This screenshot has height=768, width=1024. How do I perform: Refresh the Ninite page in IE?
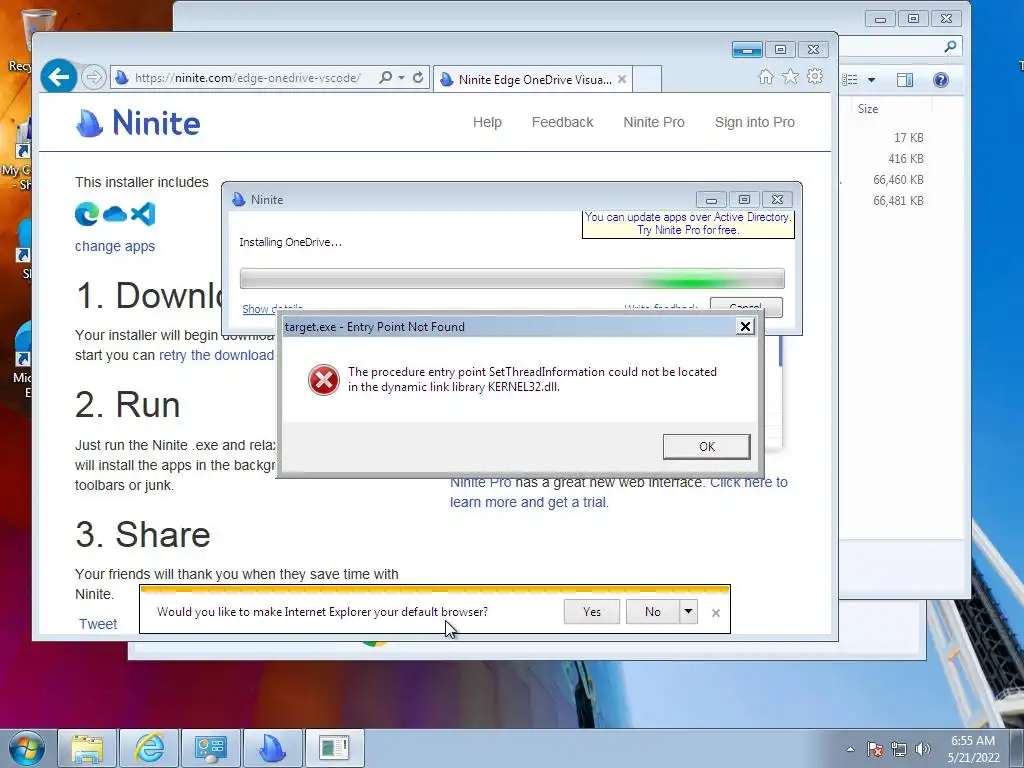coord(418,78)
